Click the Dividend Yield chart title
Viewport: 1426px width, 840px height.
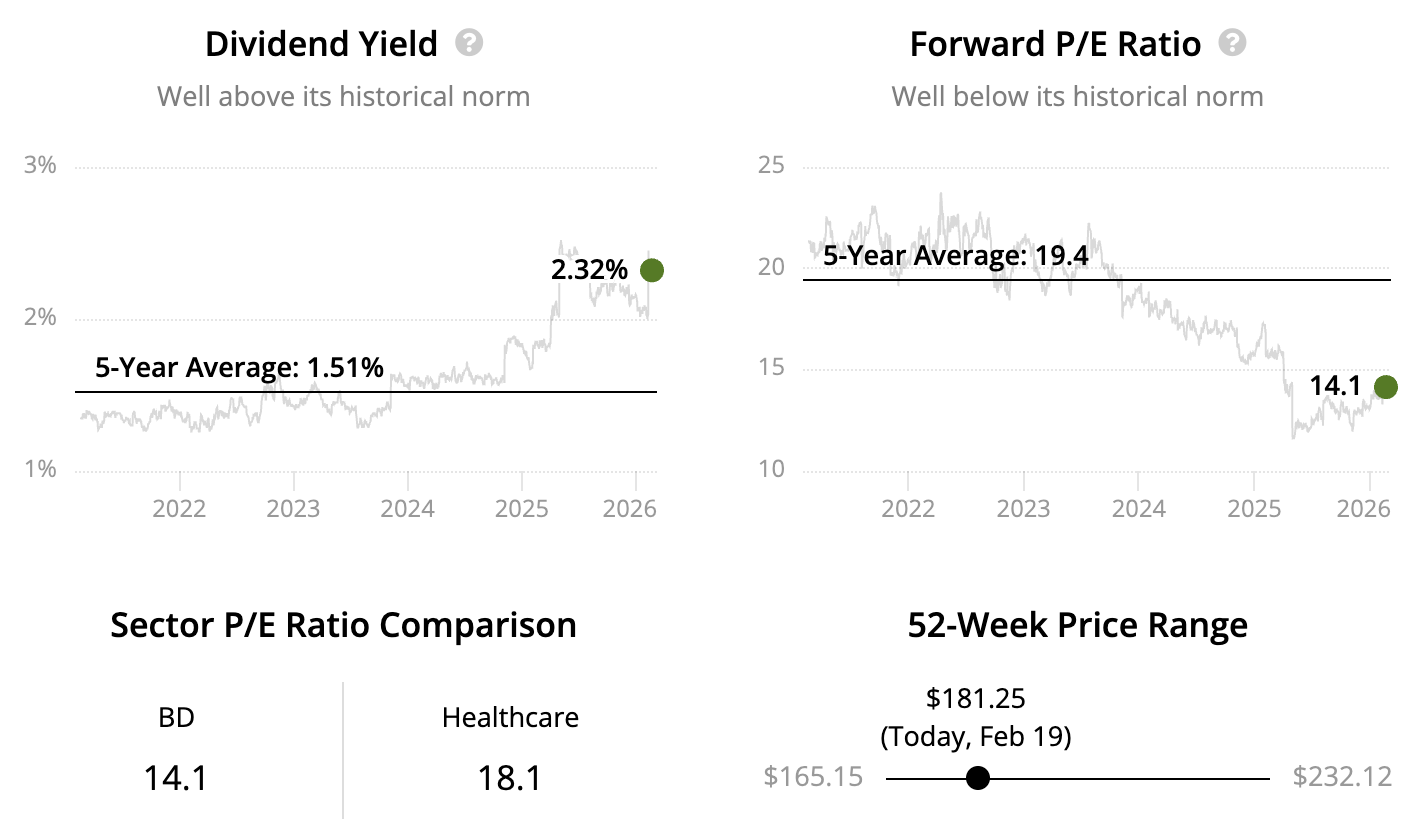[321, 44]
